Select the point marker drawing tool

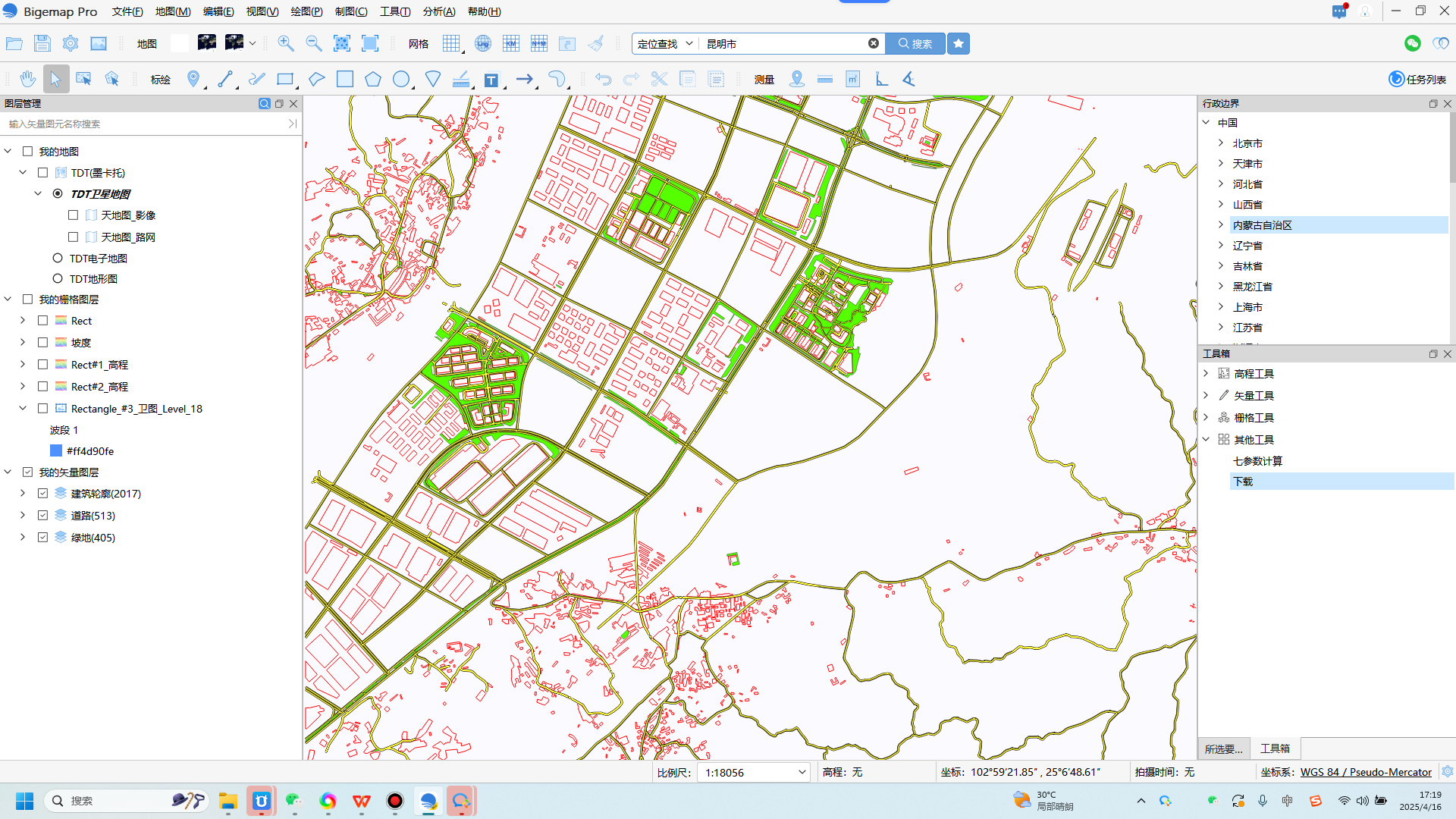[193, 79]
